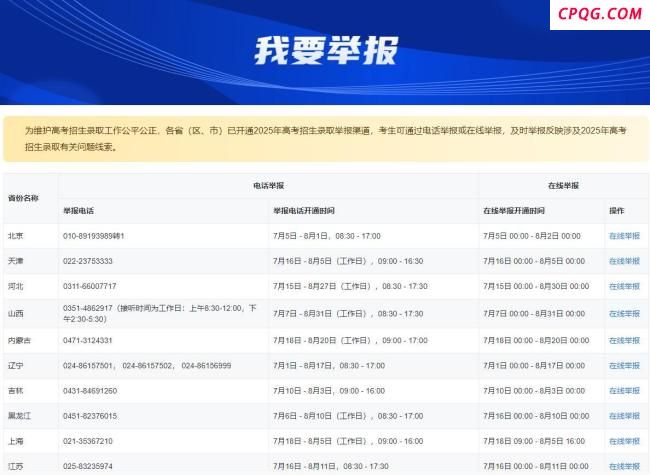Open 在线举报 link in the 河北 row

(624, 286)
